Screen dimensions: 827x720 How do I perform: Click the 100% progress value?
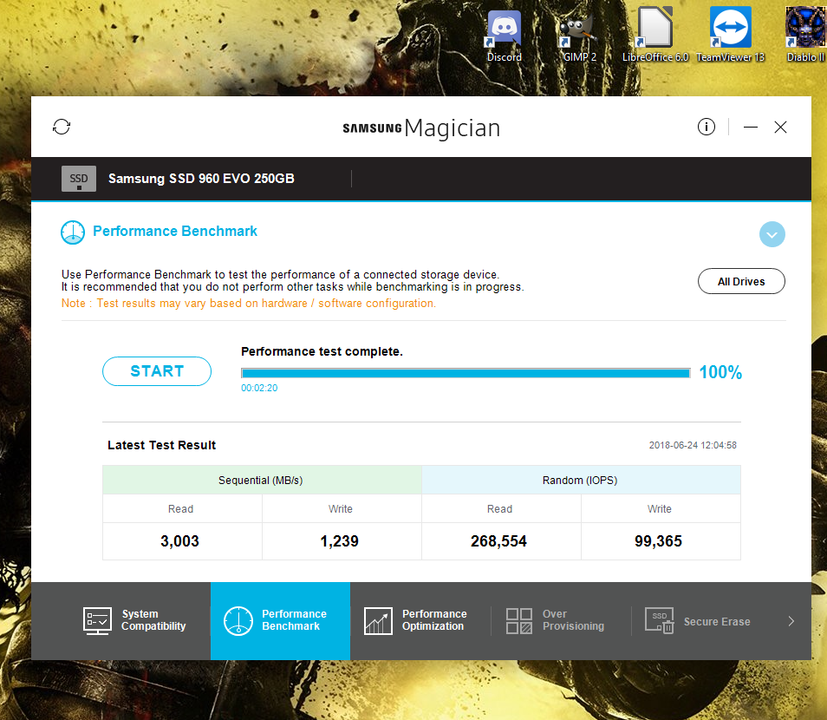coord(720,372)
